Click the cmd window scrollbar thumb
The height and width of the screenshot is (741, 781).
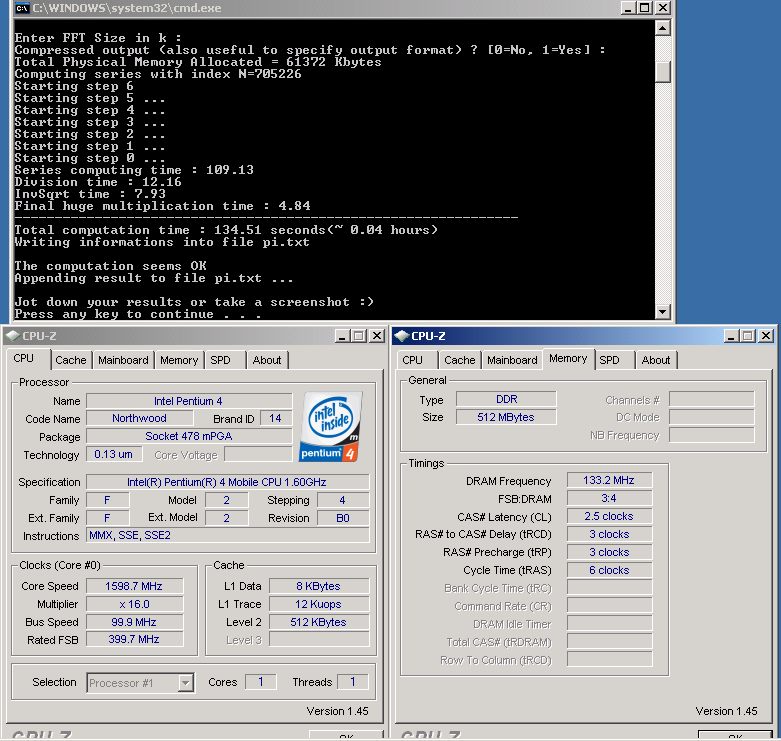click(x=662, y=71)
